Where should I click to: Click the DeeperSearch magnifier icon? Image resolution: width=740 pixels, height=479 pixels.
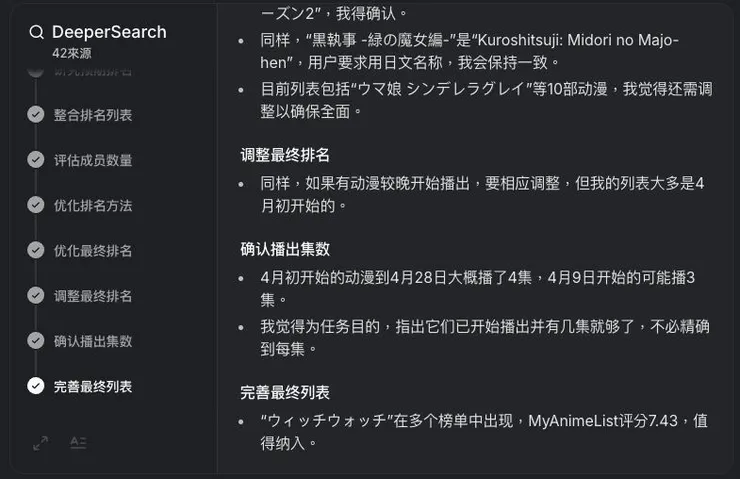[x=37, y=32]
